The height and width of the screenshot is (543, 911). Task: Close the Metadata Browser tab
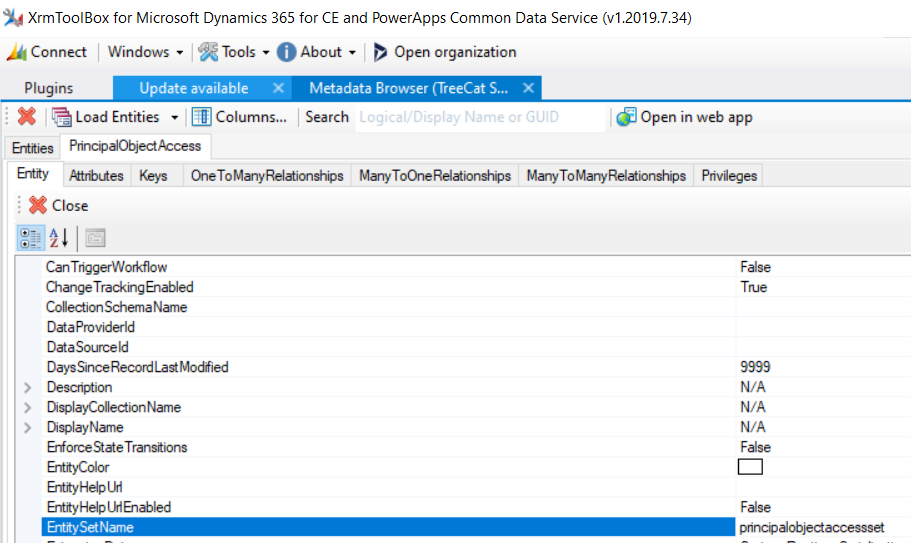click(x=528, y=88)
